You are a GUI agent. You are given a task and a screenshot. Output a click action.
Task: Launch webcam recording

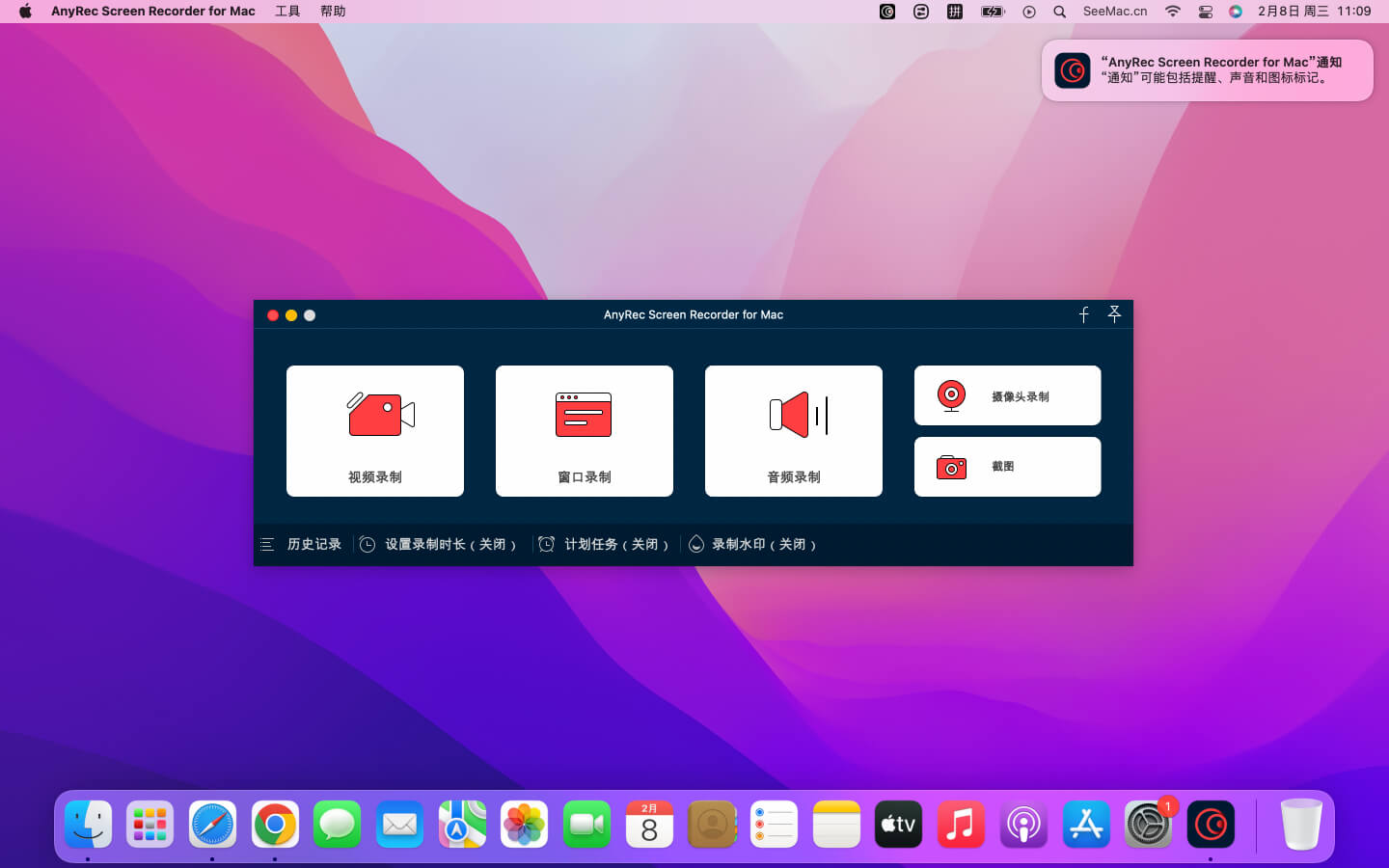pos(1007,395)
